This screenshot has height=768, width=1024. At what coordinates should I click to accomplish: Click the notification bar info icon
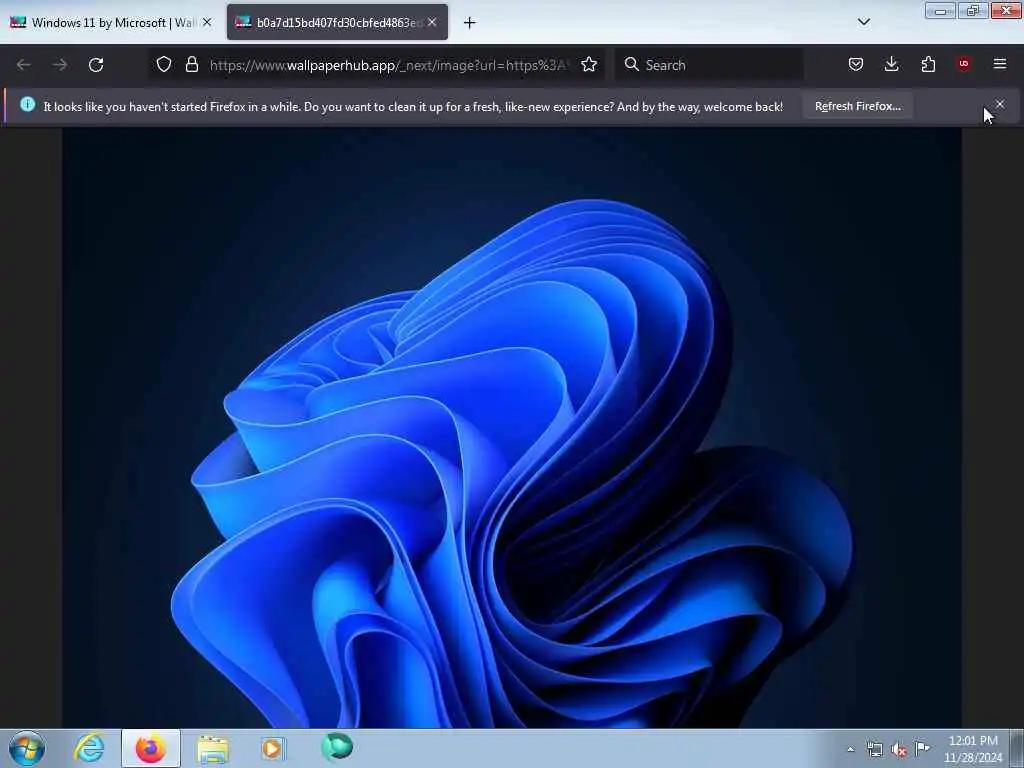(27, 104)
